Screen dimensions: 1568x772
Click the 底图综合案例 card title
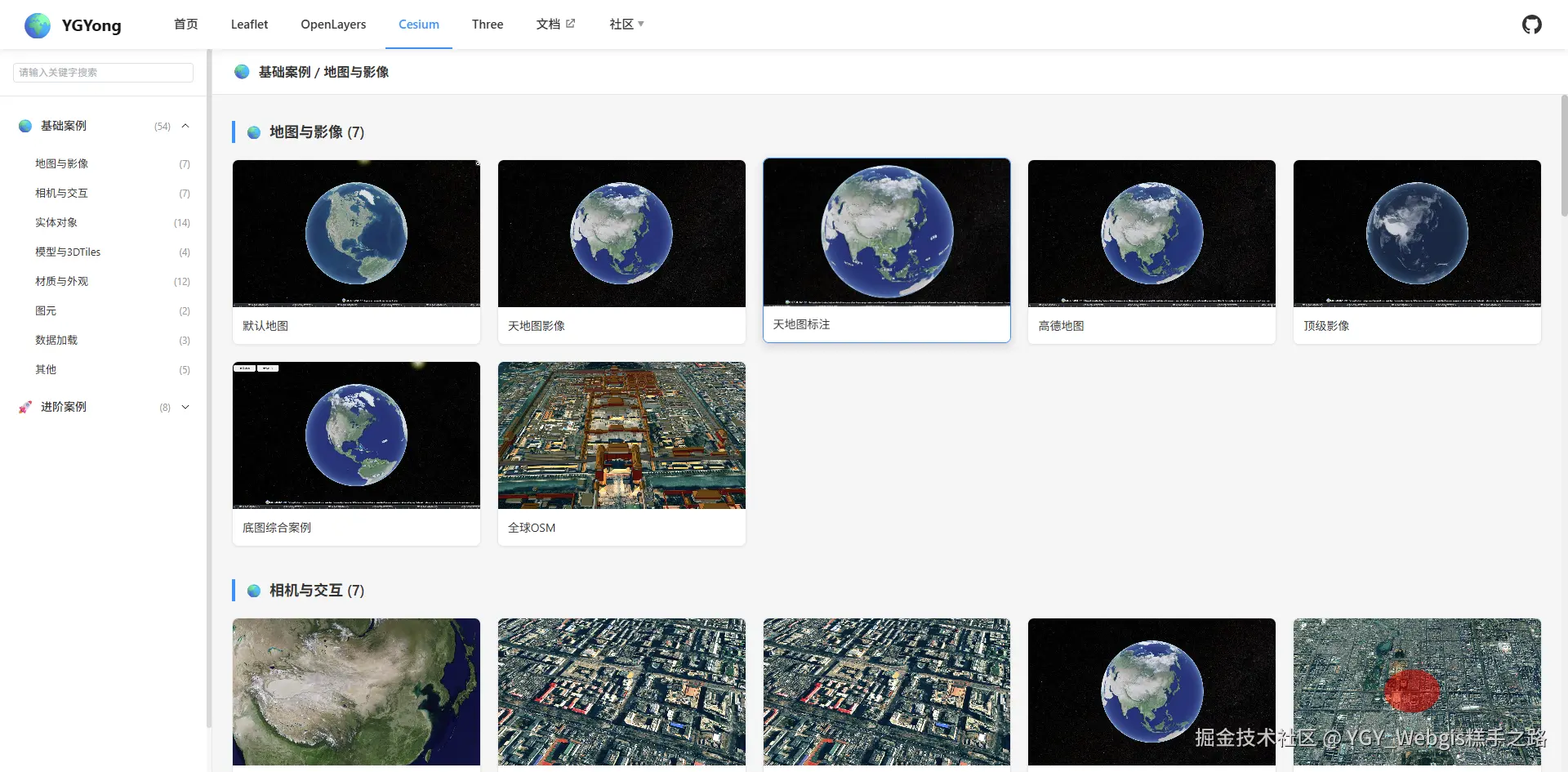pyautogui.click(x=277, y=528)
